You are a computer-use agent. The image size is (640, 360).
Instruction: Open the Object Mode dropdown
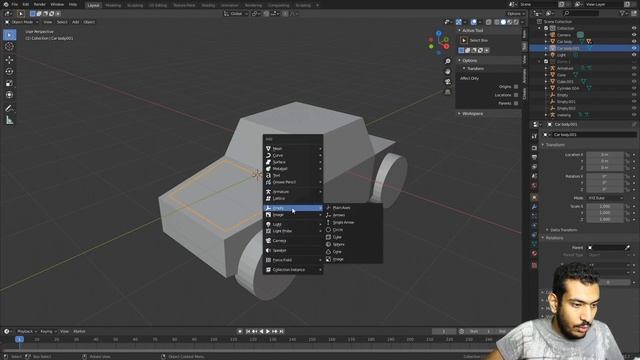pyautogui.click(x=21, y=22)
